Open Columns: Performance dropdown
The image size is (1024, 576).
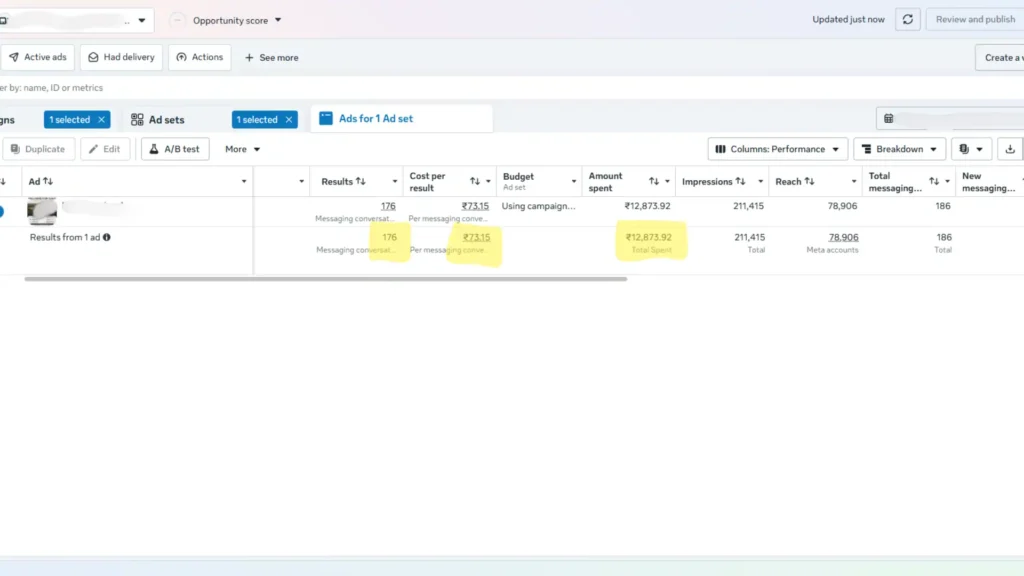click(777, 149)
